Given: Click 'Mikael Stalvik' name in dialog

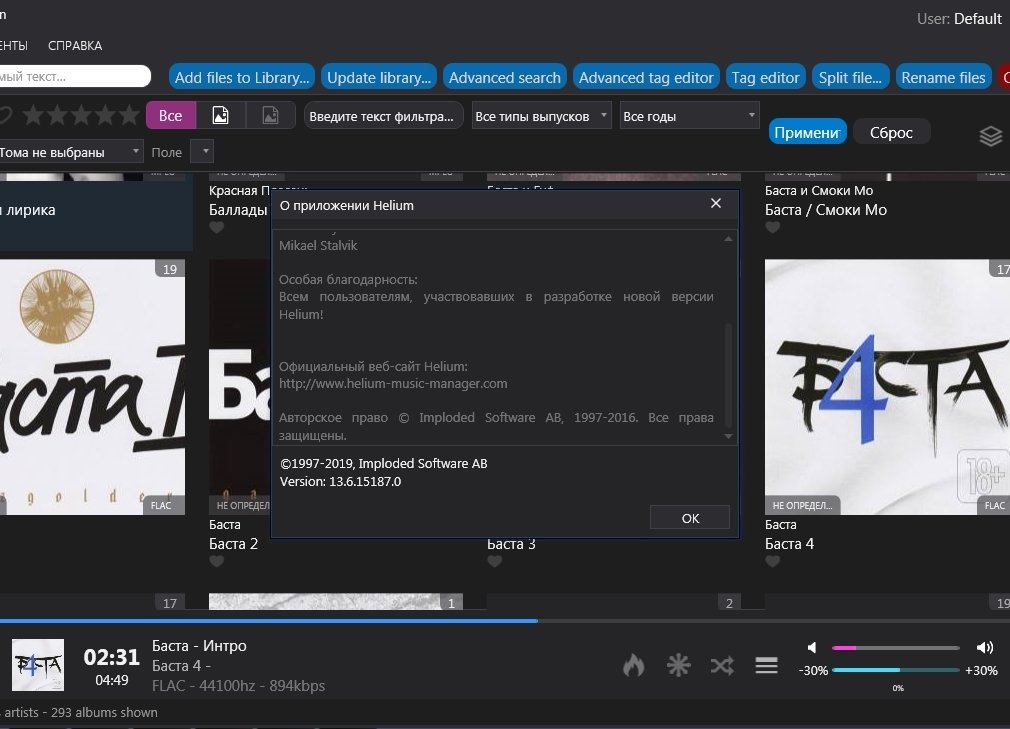Looking at the screenshot, I should pyautogui.click(x=318, y=245).
